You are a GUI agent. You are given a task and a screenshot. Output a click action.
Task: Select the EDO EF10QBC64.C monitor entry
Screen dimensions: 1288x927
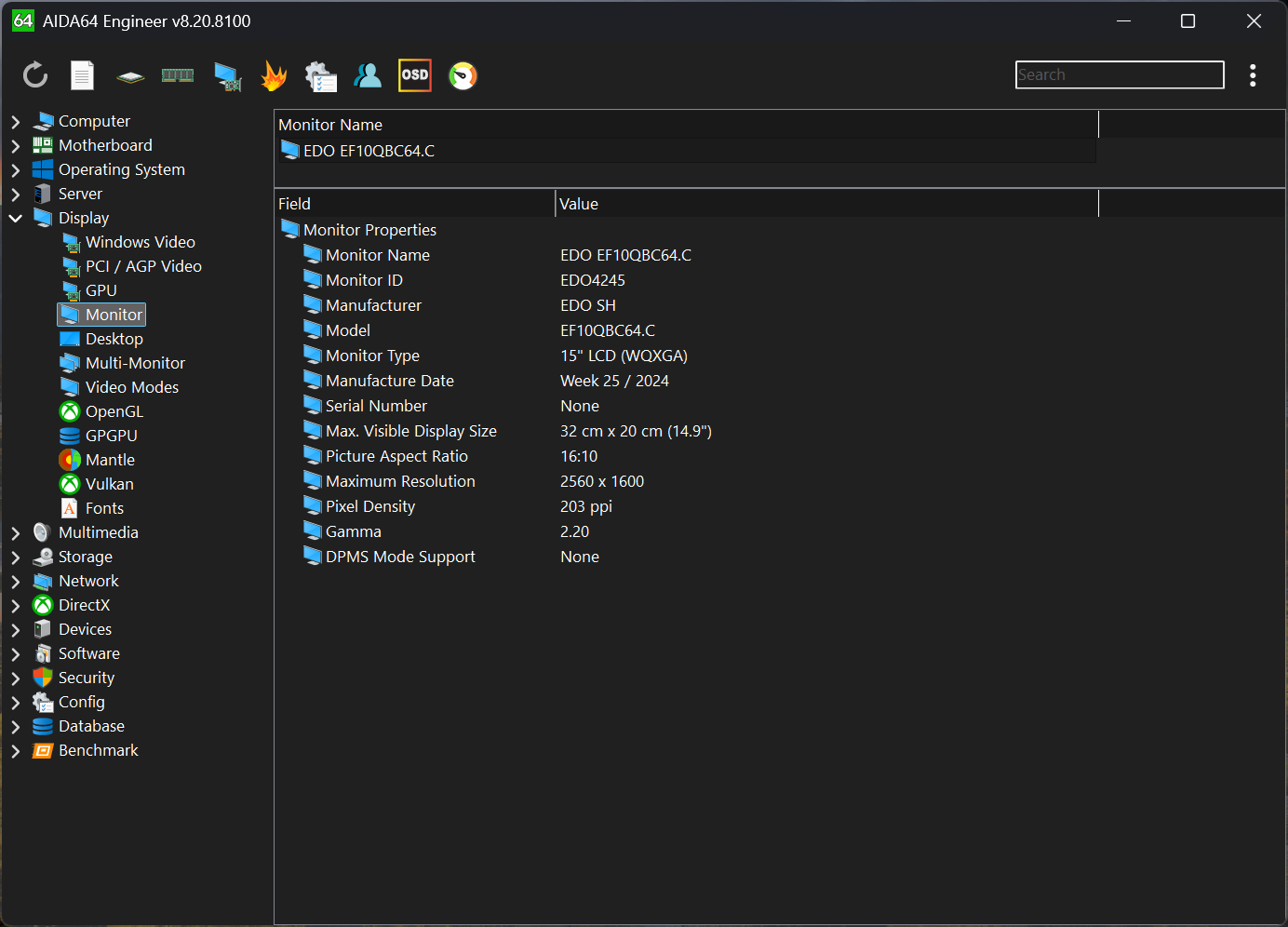369,151
